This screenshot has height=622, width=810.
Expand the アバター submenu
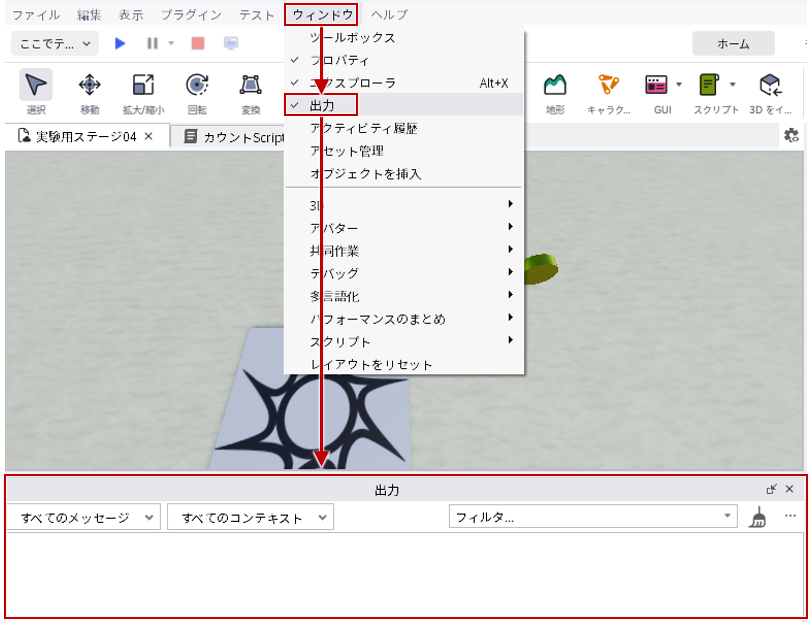404,228
